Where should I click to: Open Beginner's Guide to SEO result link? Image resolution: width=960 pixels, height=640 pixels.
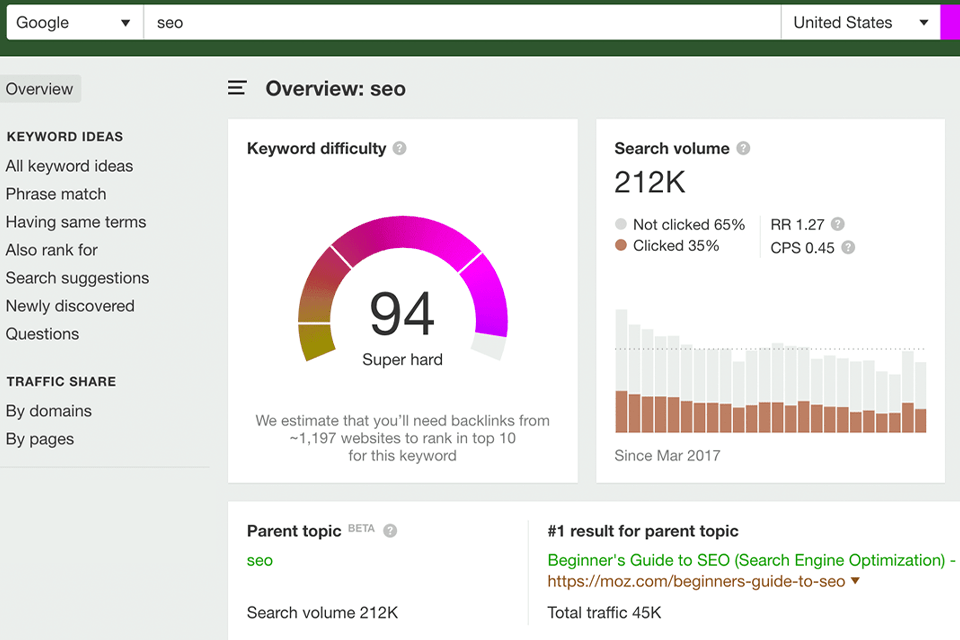pos(745,560)
